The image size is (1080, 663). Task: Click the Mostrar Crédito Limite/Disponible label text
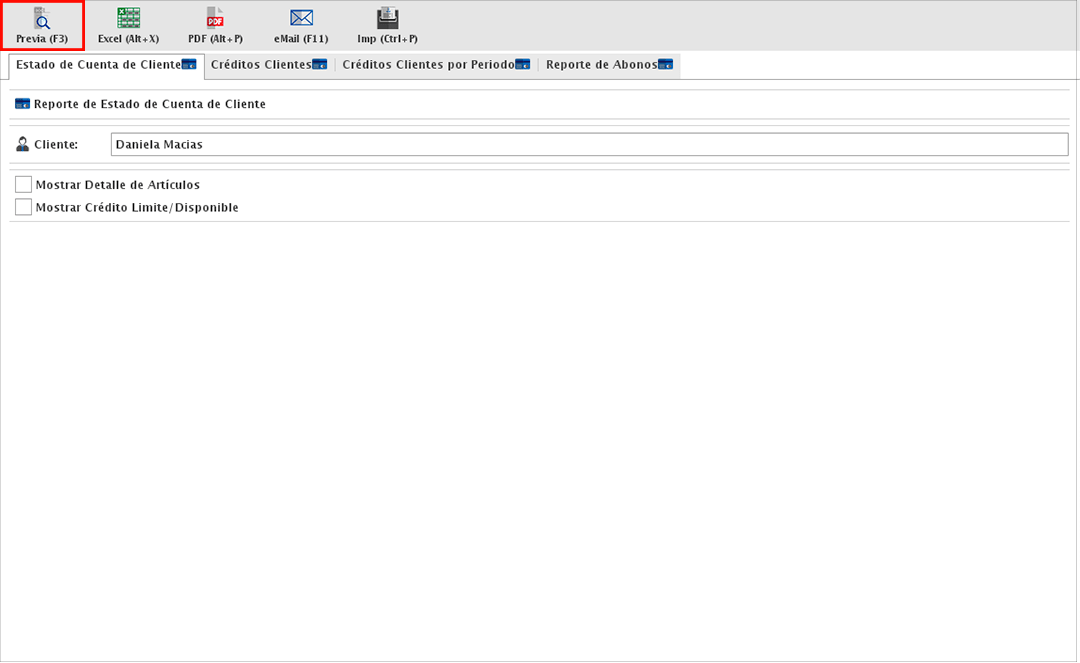(137, 208)
